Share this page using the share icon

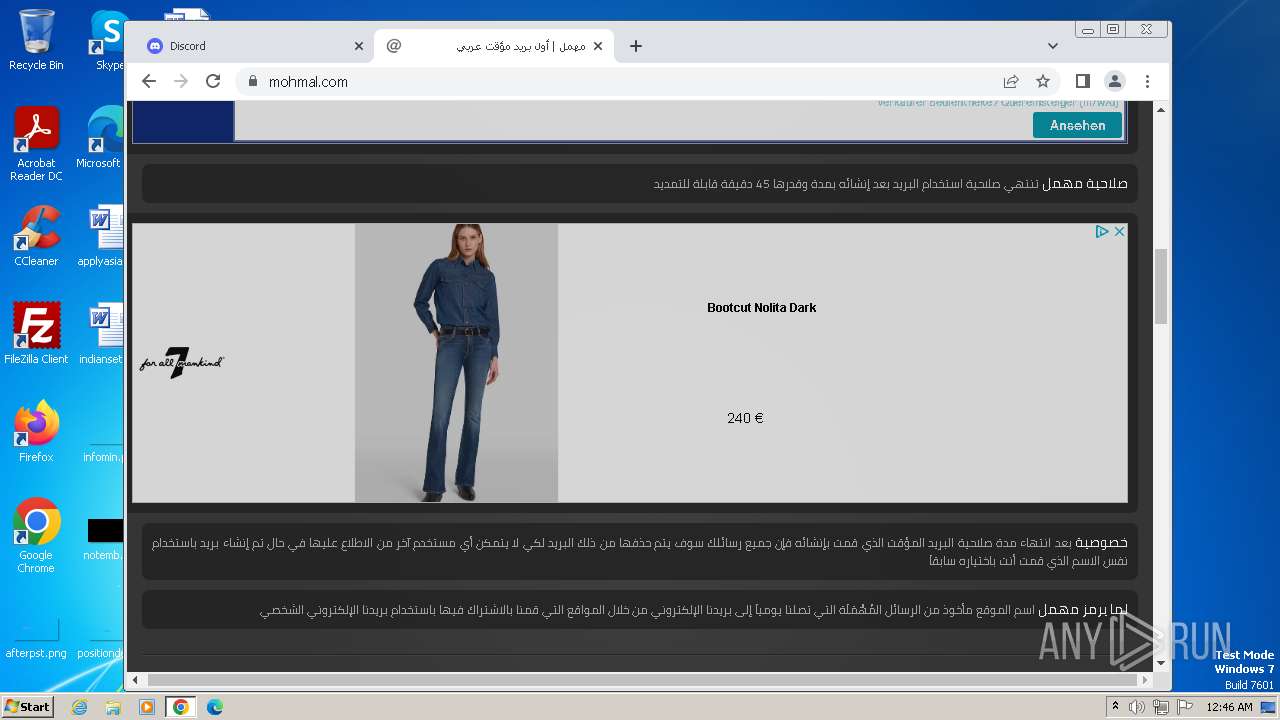tap(1011, 81)
